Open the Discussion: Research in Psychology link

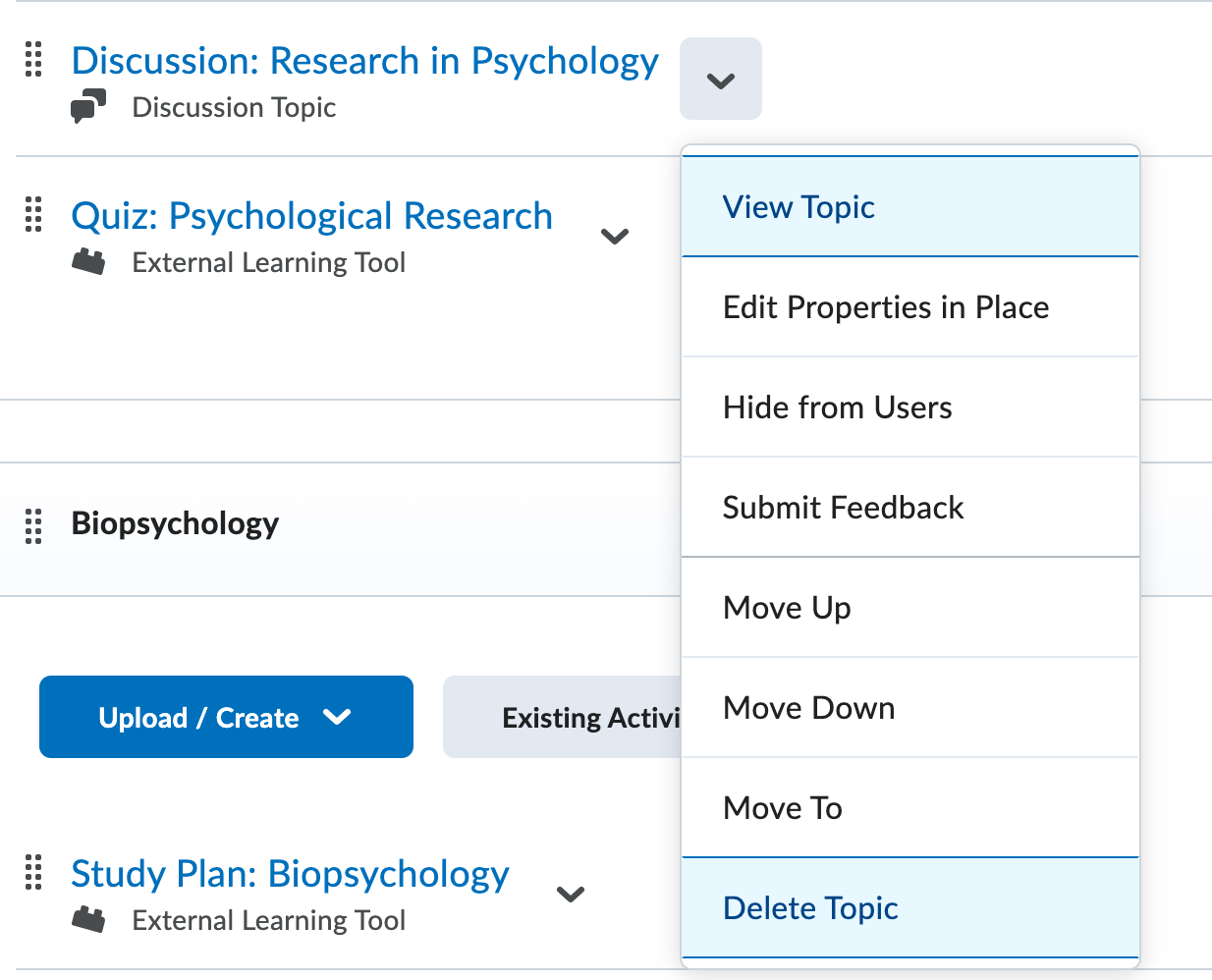tap(364, 61)
